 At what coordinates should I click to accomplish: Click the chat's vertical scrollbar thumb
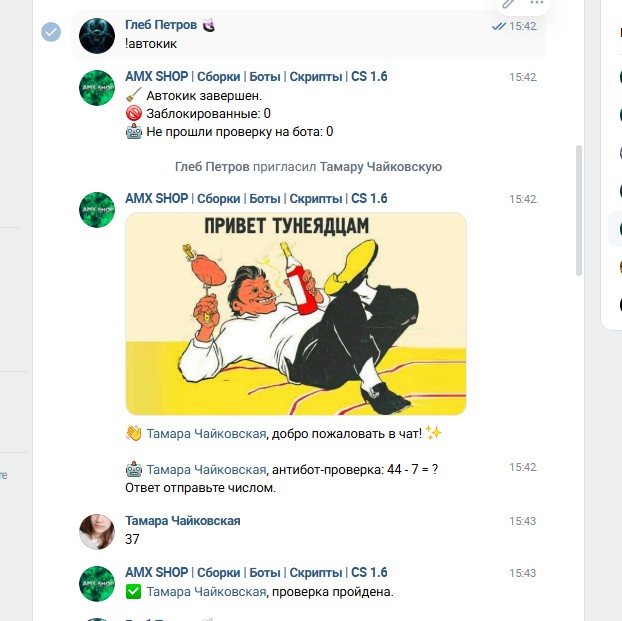579,210
